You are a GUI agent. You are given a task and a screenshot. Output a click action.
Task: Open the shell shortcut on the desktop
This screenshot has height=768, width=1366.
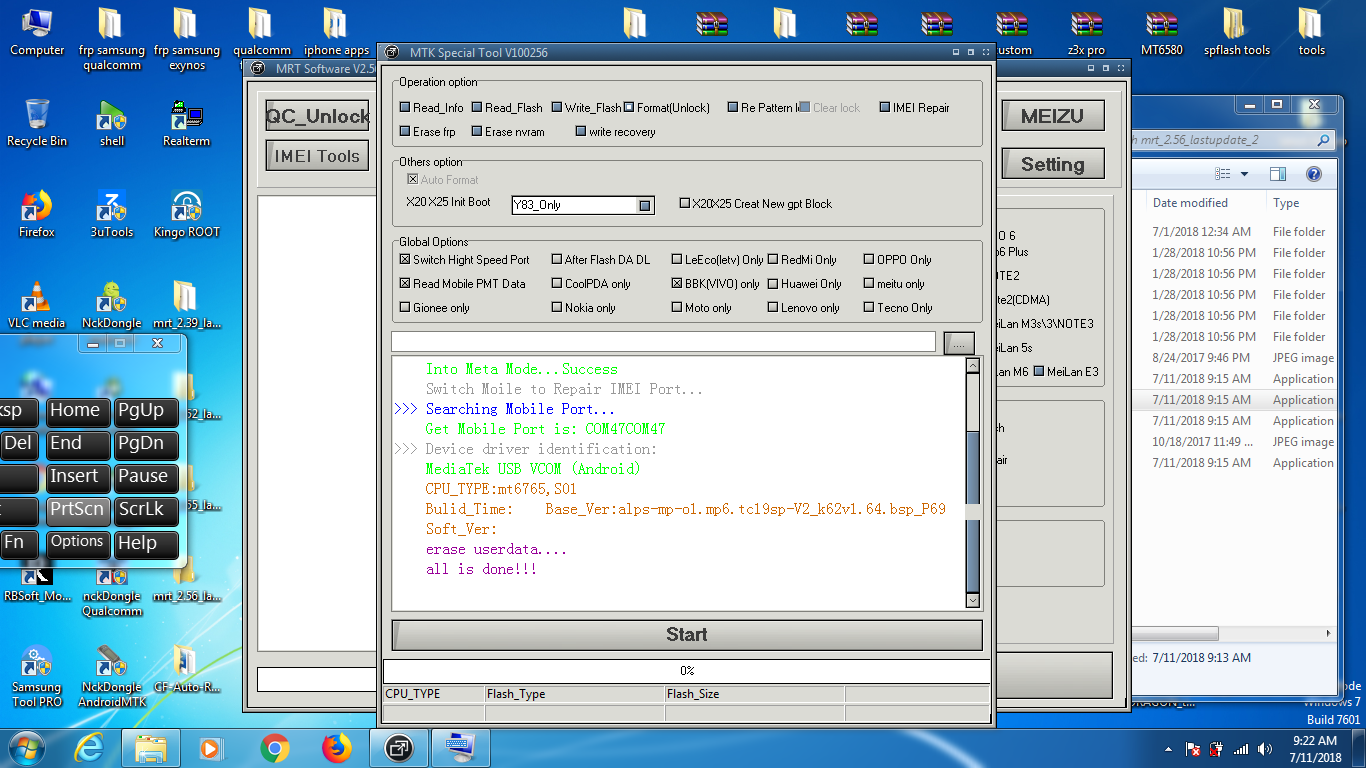[112, 123]
